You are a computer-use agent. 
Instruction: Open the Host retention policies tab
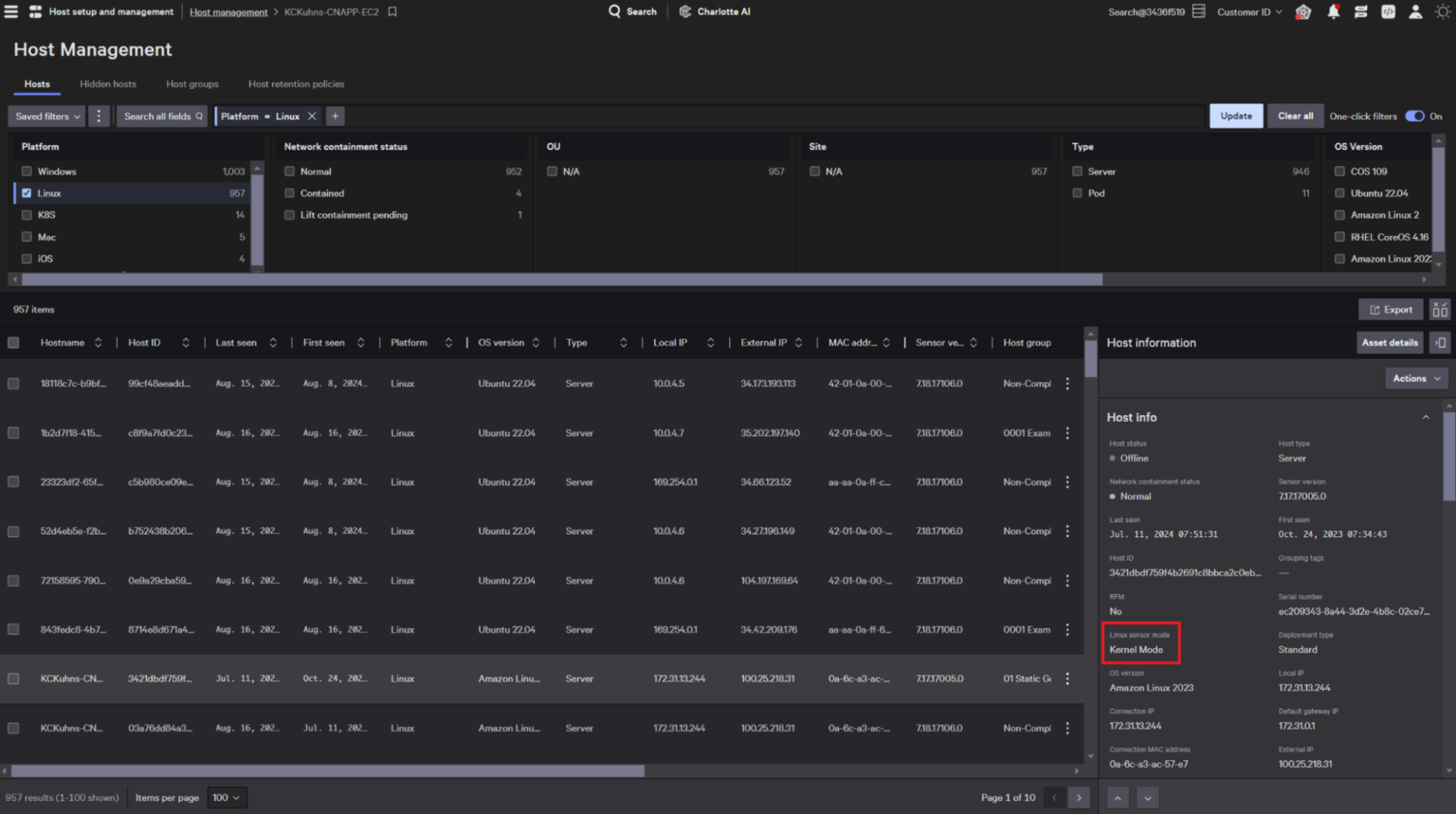296,84
